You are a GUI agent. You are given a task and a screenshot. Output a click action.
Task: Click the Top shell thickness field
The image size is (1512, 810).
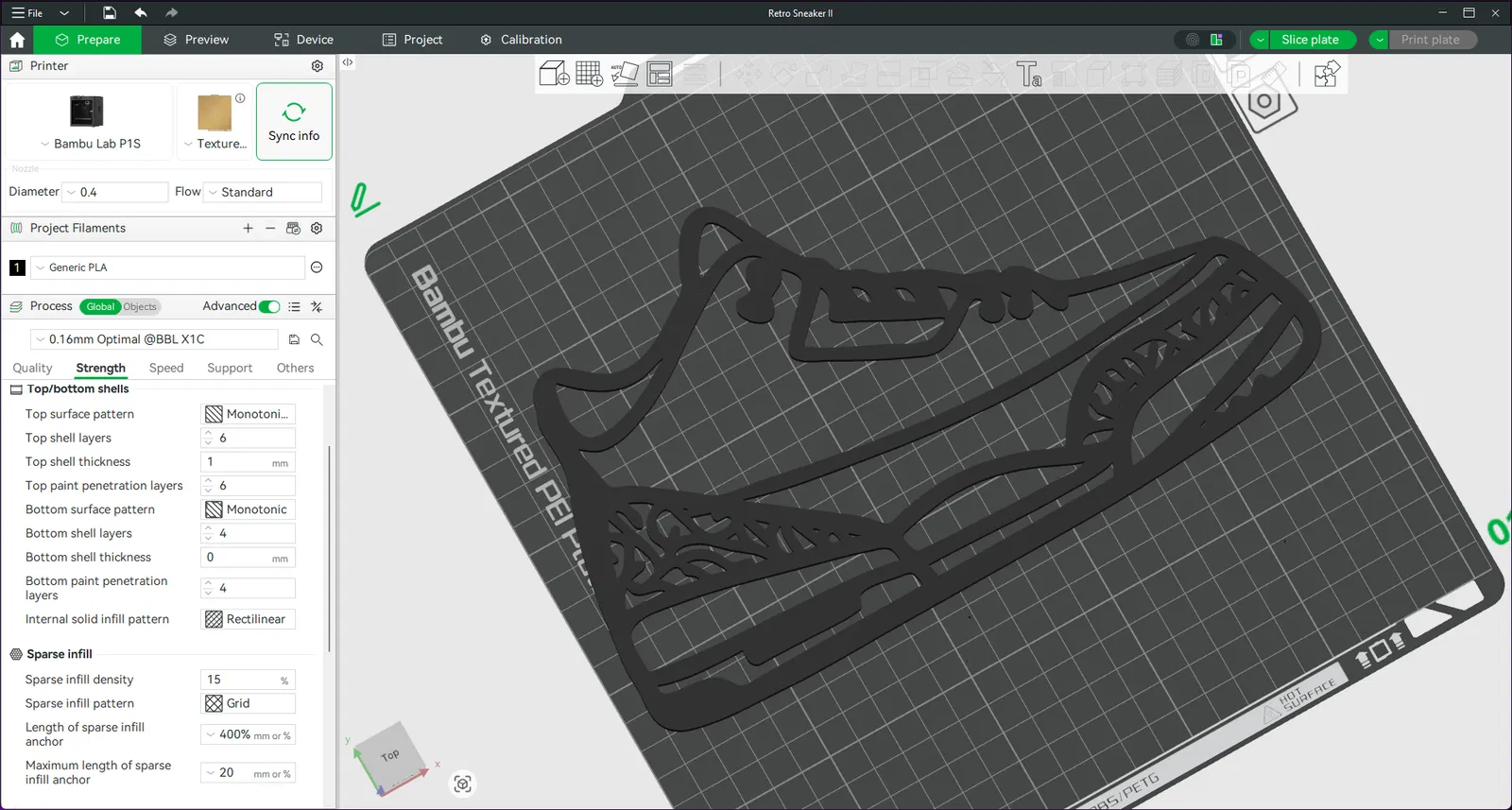tap(249, 462)
